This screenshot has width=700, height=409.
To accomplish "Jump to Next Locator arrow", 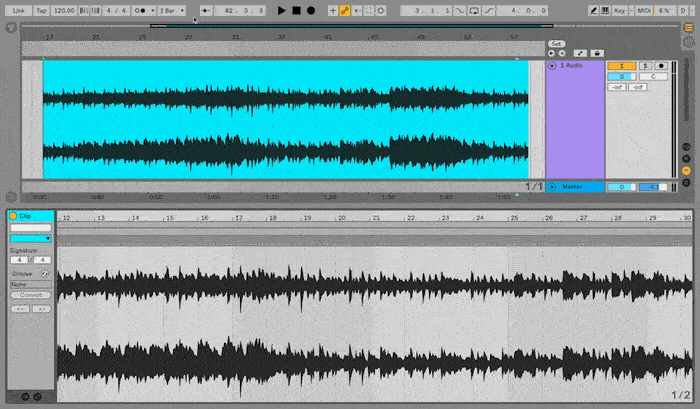I will point(562,53).
